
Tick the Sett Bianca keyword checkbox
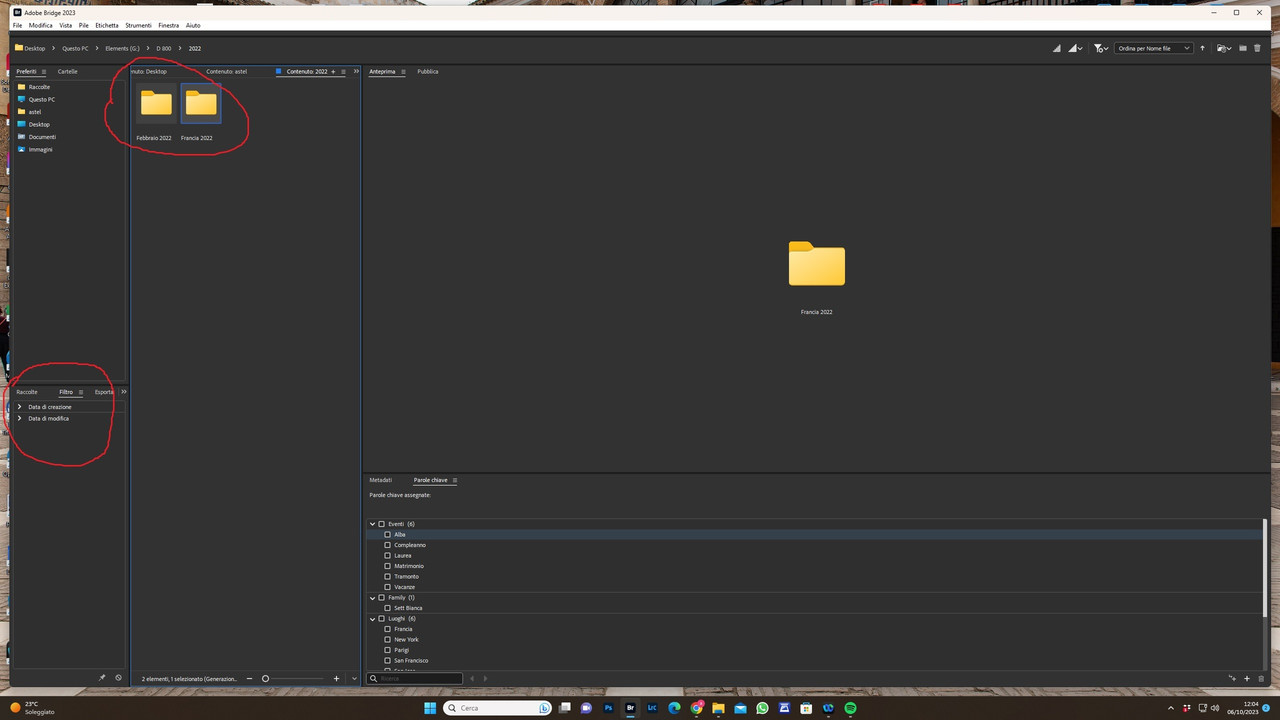pyautogui.click(x=388, y=608)
